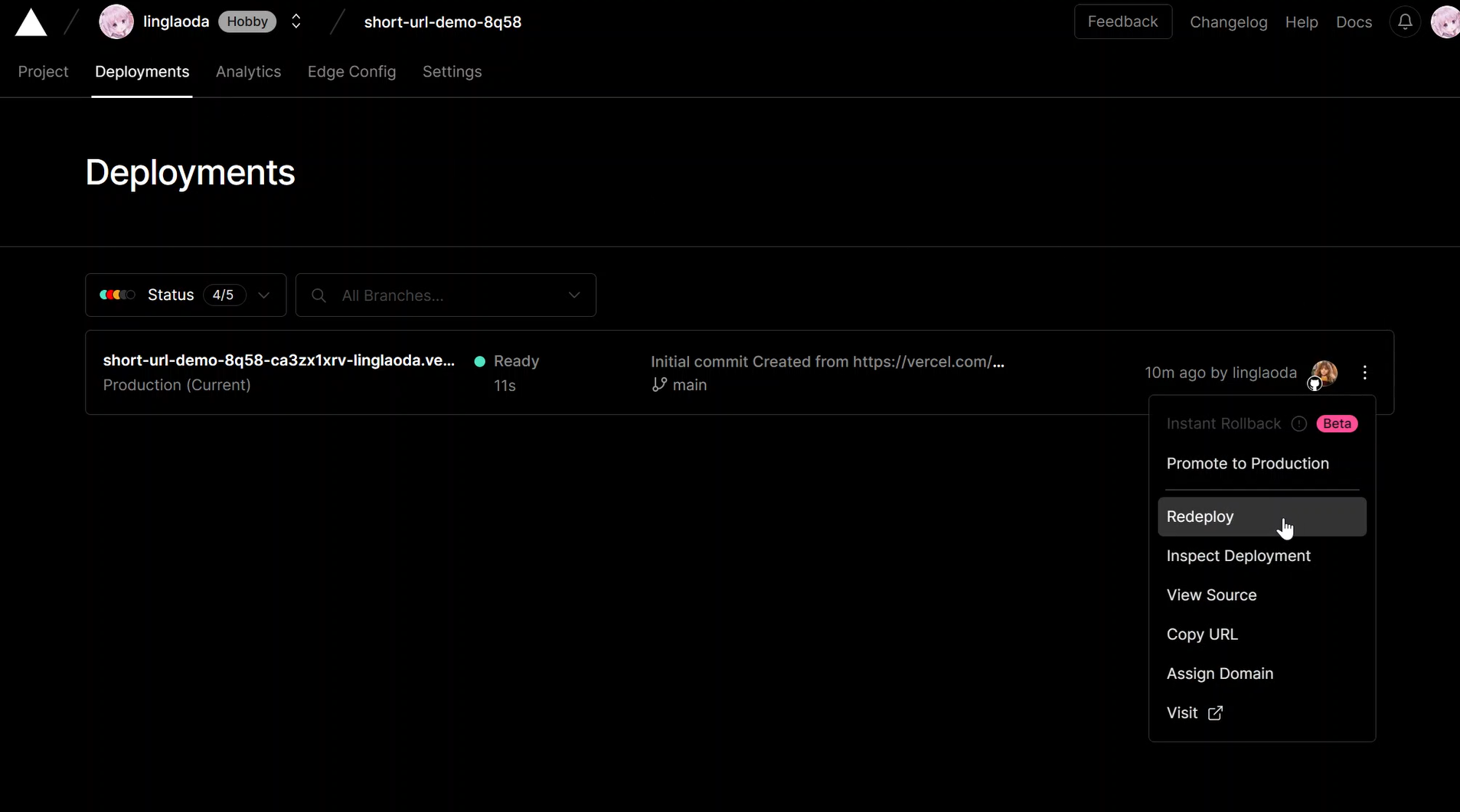This screenshot has height=812, width=1460.
Task: Click the Vercel triangle logo
Action: 31,22
